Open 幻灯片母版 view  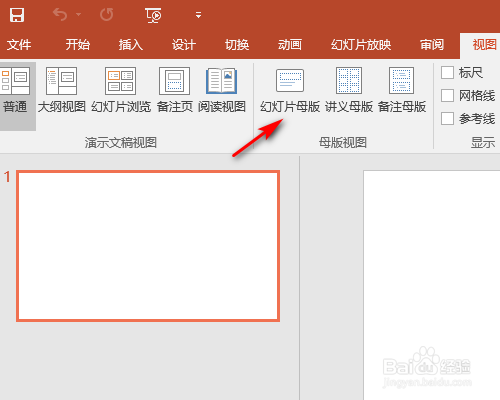pyautogui.click(x=290, y=90)
